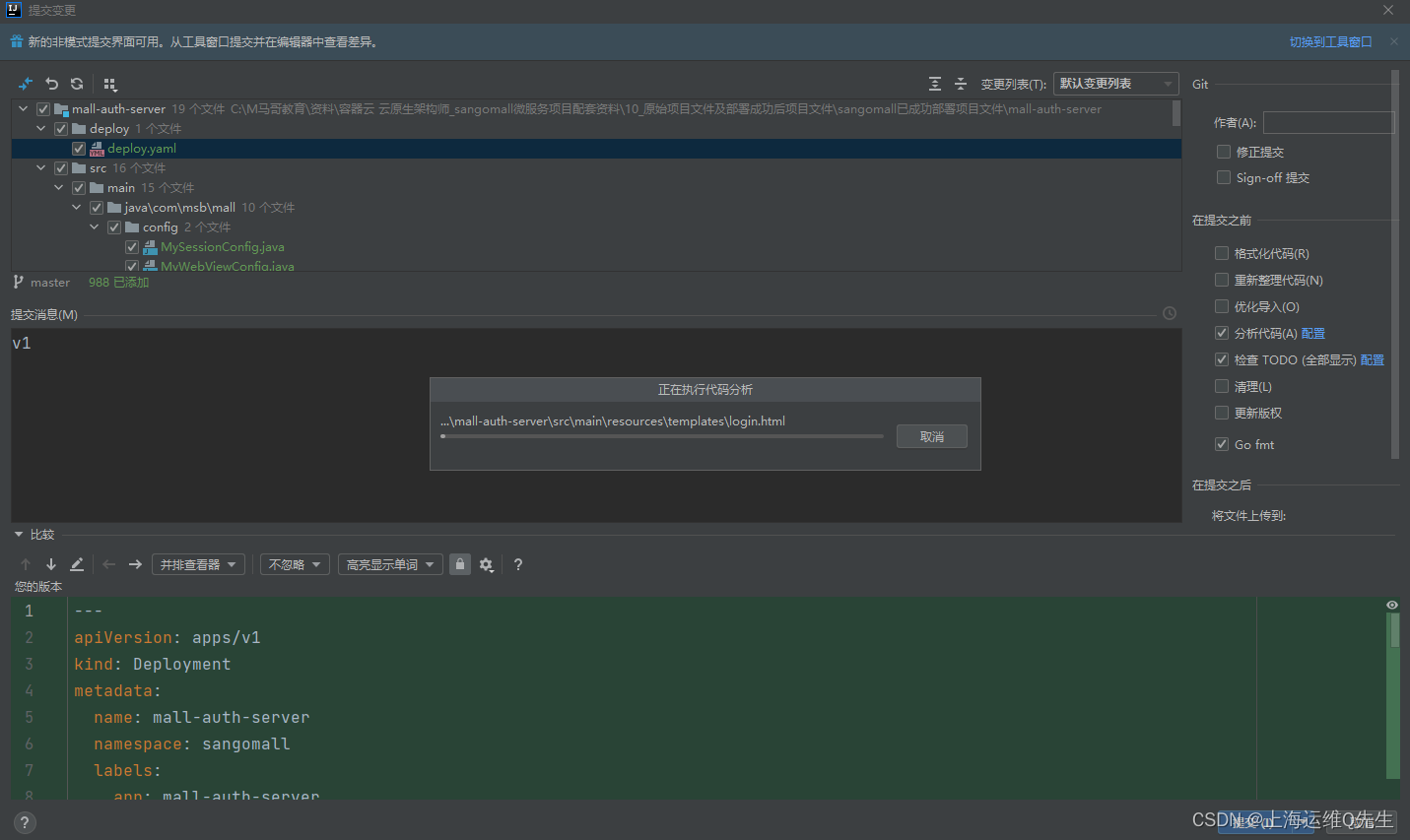Open diff settings gear icon

point(486,564)
